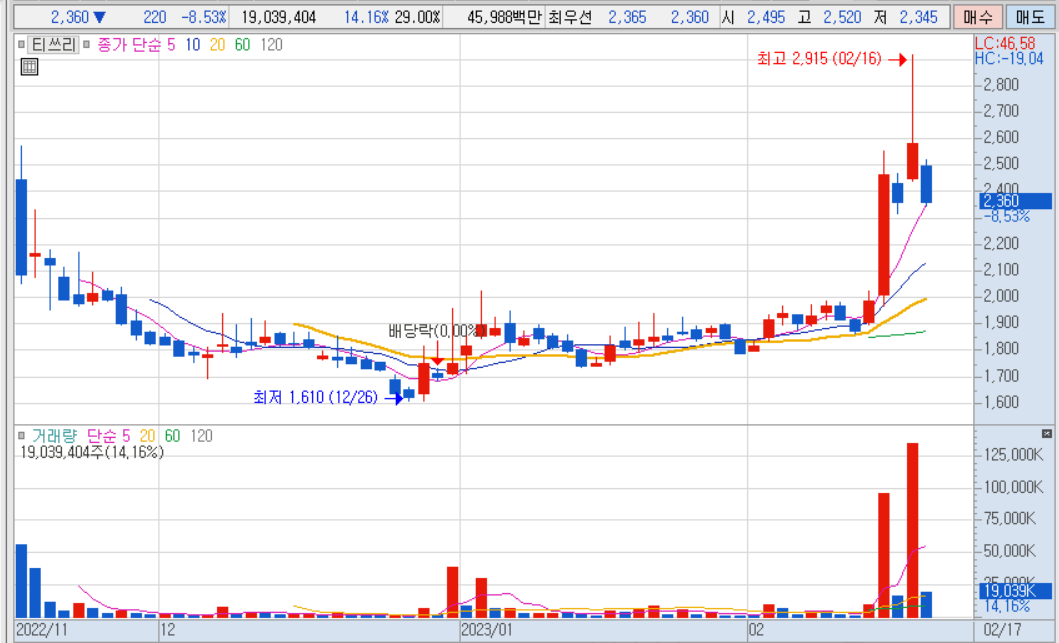Click the 1,600 price axis label

click(x=1000, y=402)
